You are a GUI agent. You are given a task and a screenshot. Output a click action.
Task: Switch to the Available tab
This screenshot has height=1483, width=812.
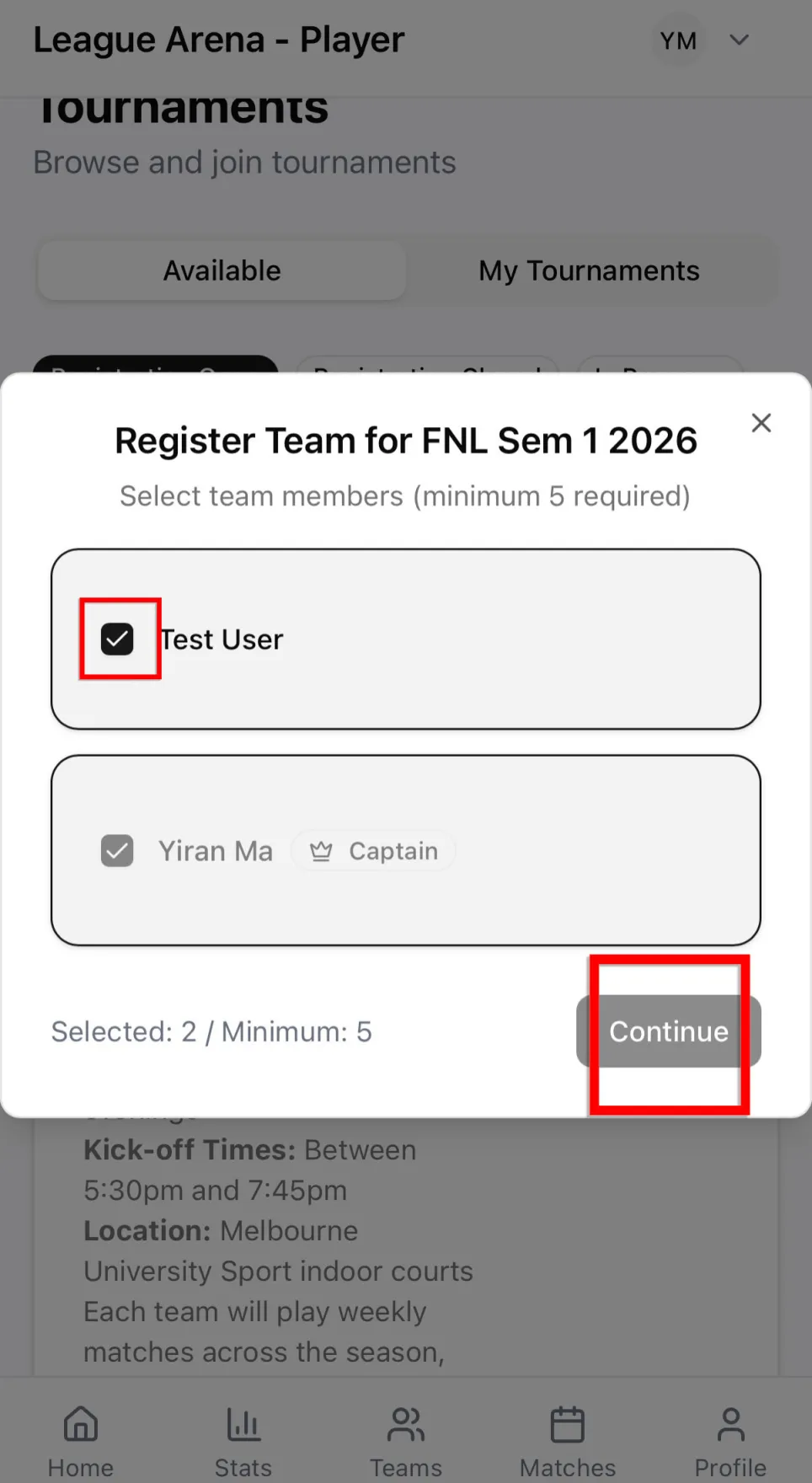(x=222, y=270)
